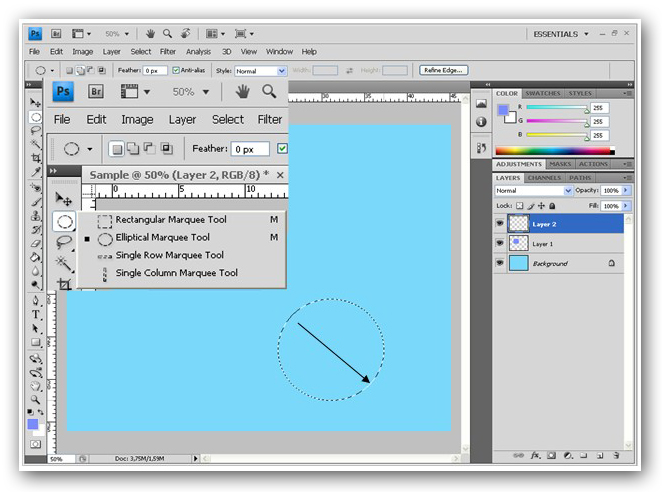The height and width of the screenshot is (492, 662).
Task: Switch to the Swatches panel tab
Action: tap(543, 93)
